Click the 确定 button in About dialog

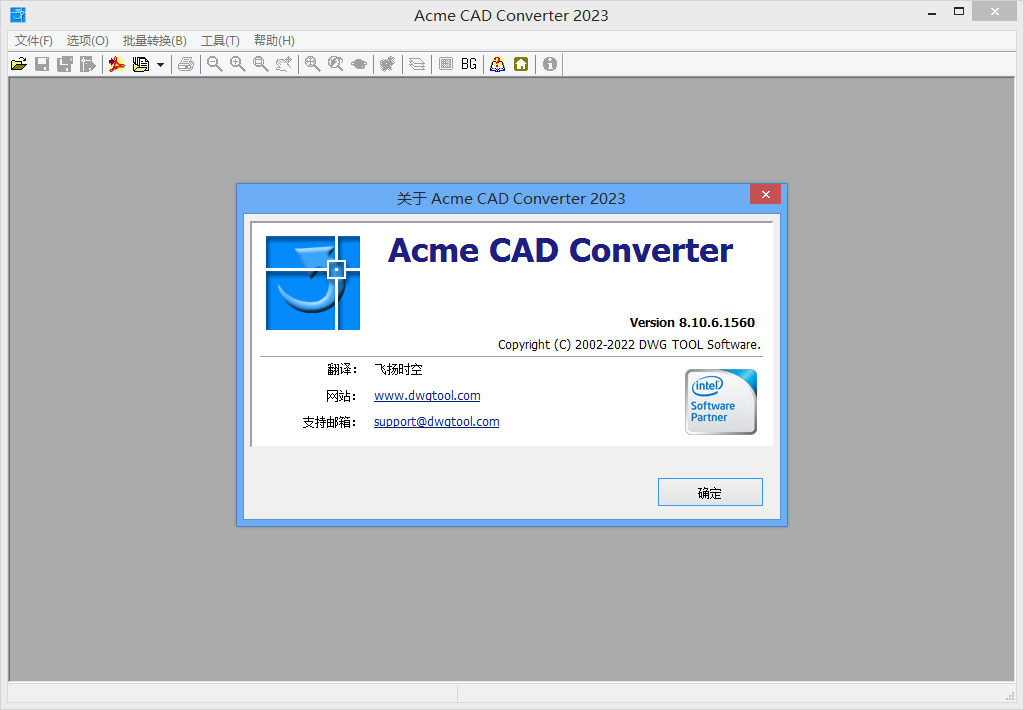[x=710, y=492]
